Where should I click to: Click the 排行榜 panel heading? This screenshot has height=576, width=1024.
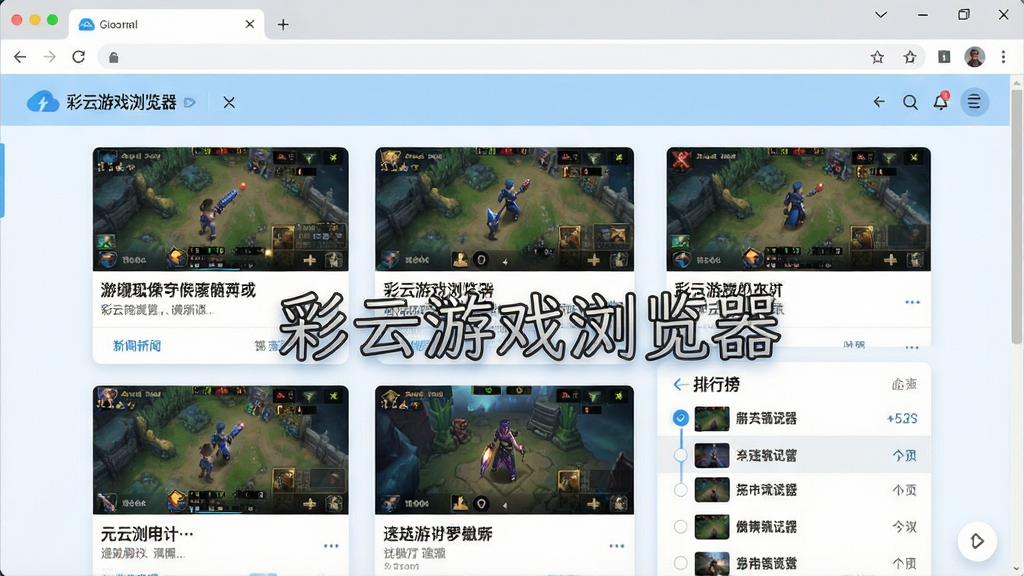pyautogui.click(x=716, y=385)
